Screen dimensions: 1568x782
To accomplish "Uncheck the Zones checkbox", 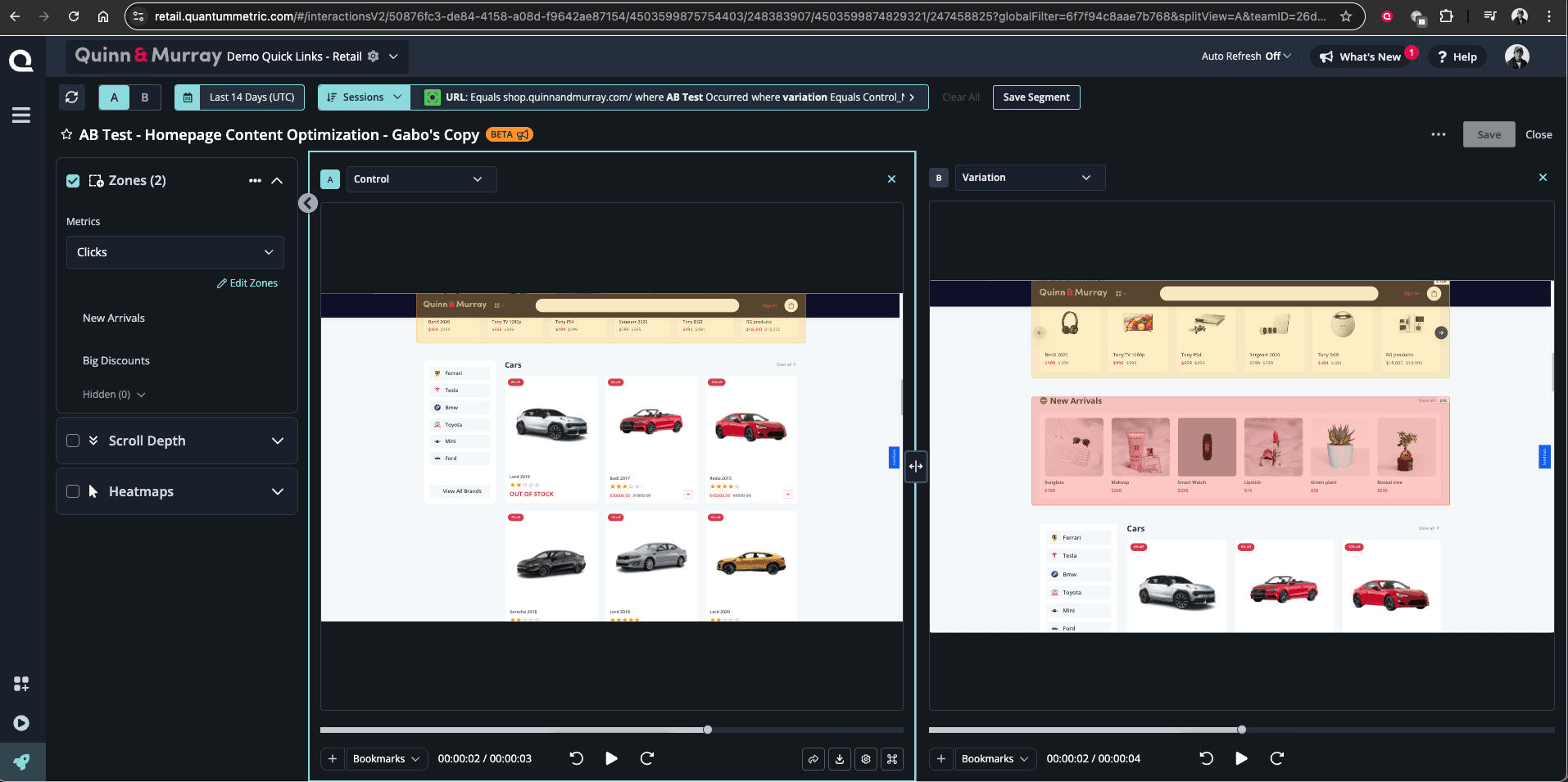I will tap(73, 181).
